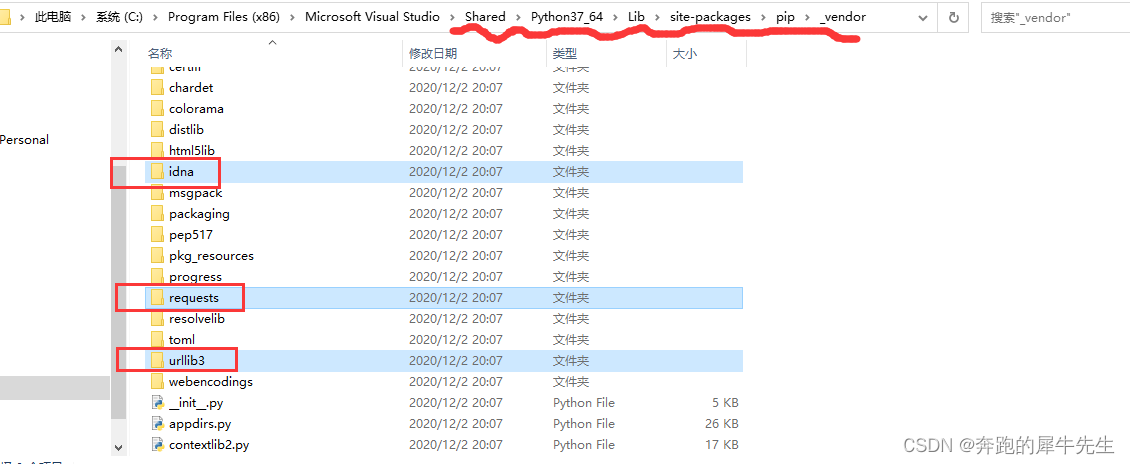
Task: Click 17 KB size of contextlib2.py
Action: 724,445
